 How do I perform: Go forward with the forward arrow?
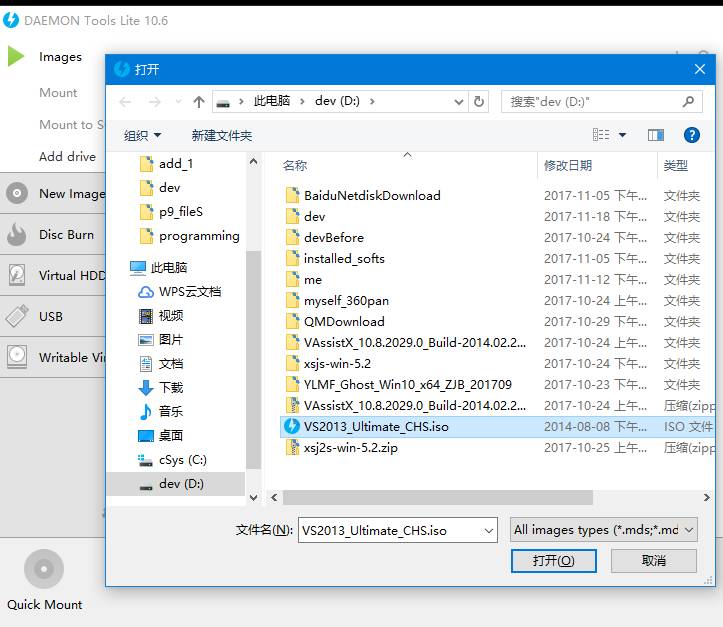click(154, 101)
